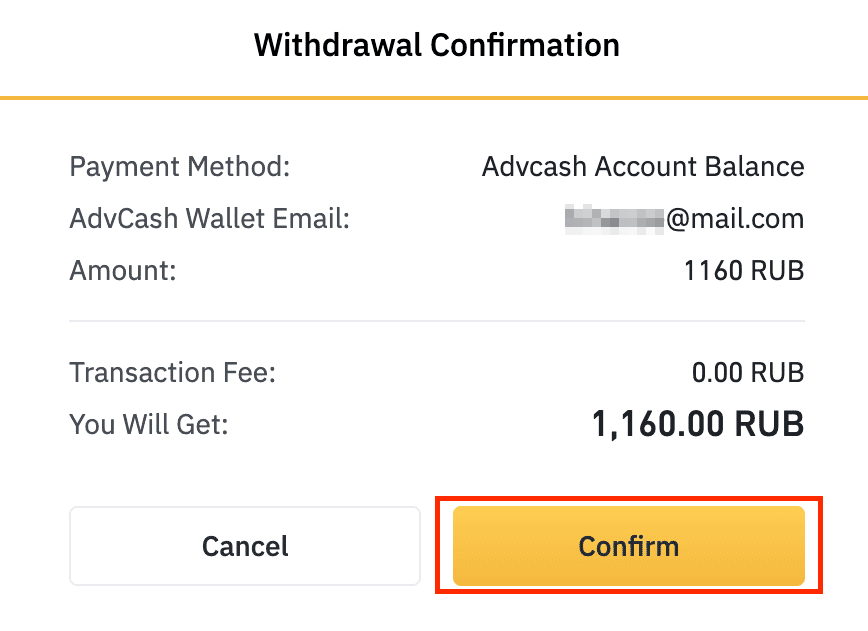Select the AdvCash Wallet Email label

[x=209, y=218]
